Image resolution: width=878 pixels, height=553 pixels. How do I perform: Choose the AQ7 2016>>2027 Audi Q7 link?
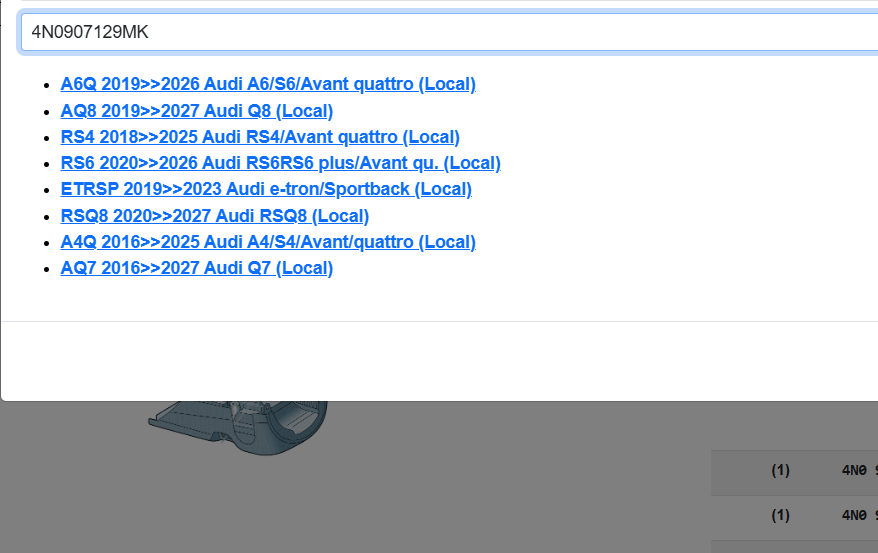(x=197, y=268)
